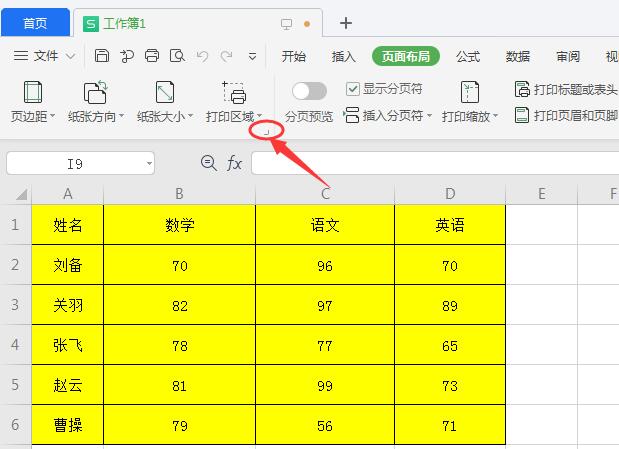The height and width of the screenshot is (449, 619).
Task: Click cell with name 赵云
Action: coord(68,385)
